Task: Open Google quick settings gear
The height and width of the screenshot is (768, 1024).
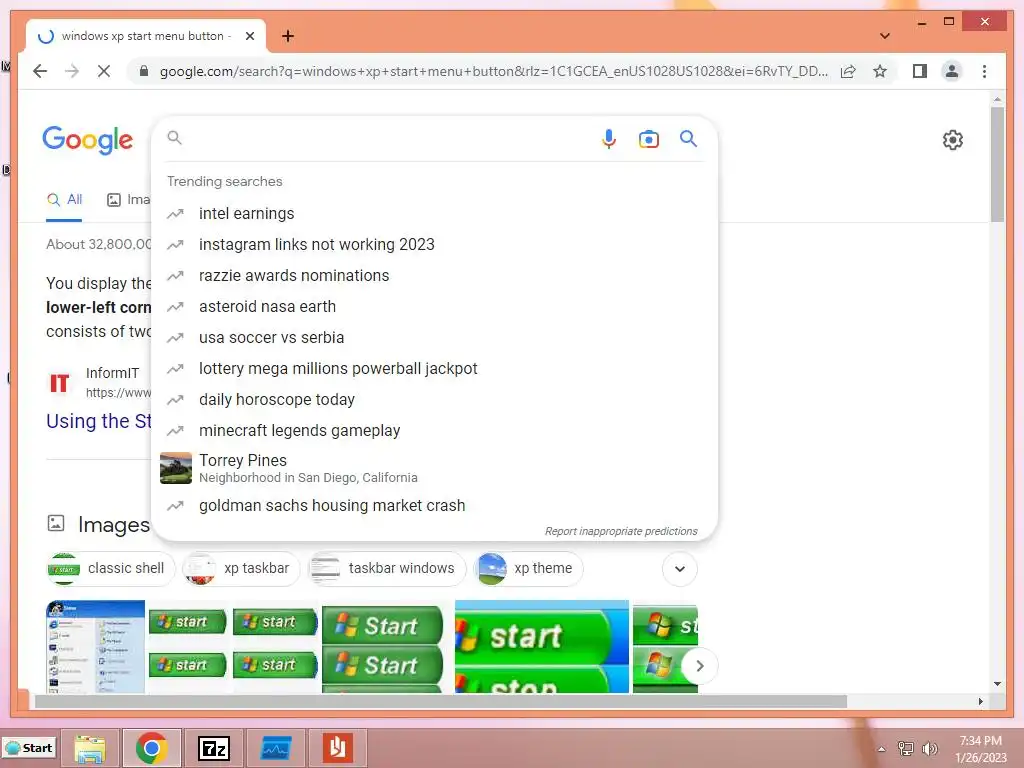Action: [x=953, y=140]
